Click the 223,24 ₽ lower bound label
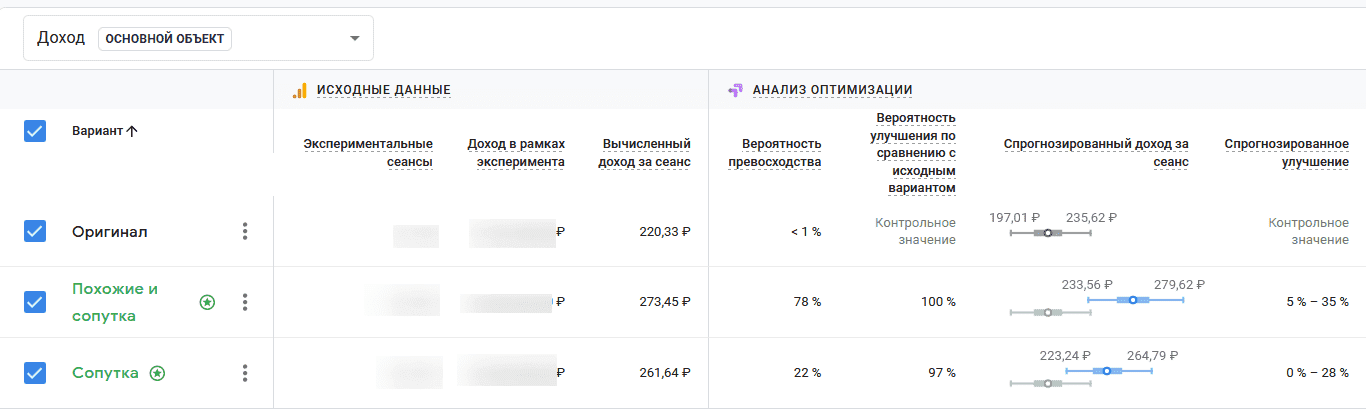Screen dimensions: 1366x411 click(x=1065, y=355)
